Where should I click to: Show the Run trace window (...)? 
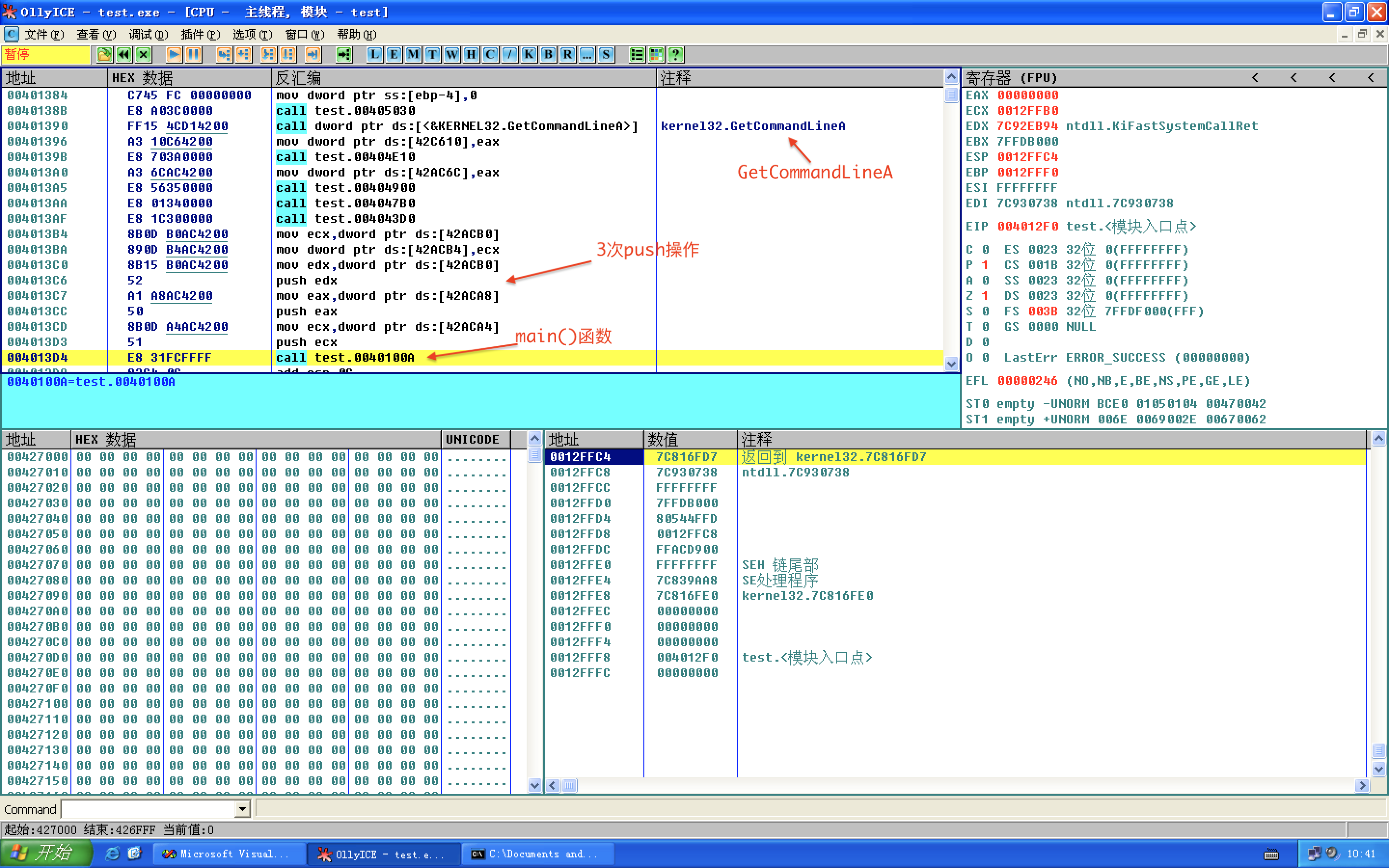(586, 54)
